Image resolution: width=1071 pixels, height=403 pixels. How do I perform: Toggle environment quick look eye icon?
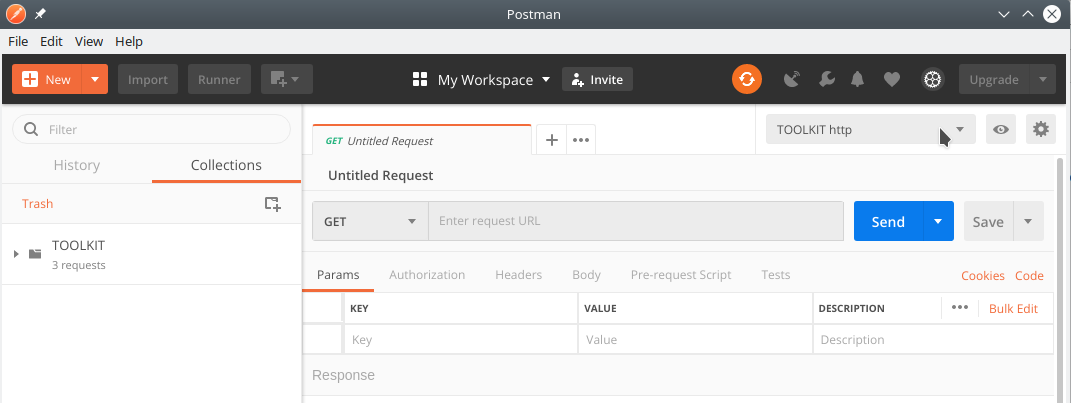click(x=1001, y=129)
